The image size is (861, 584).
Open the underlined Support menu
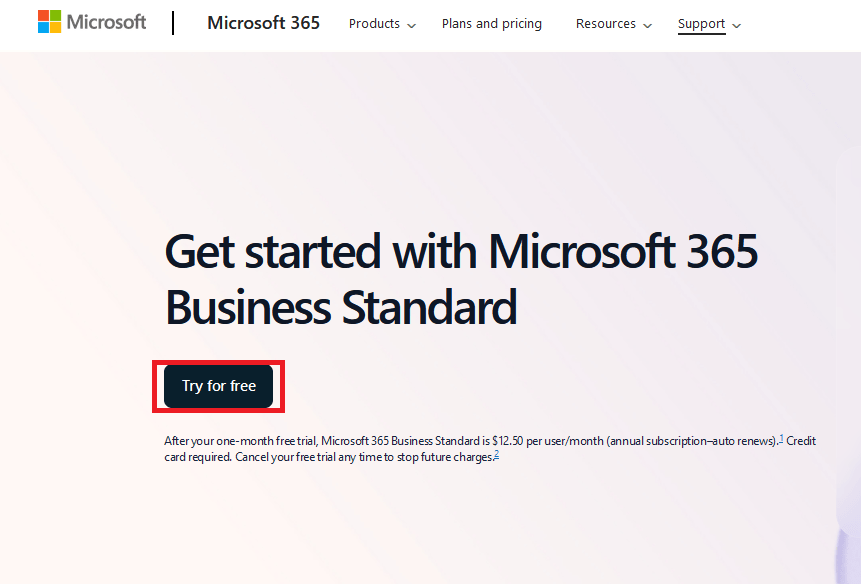(x=702, y=24)
